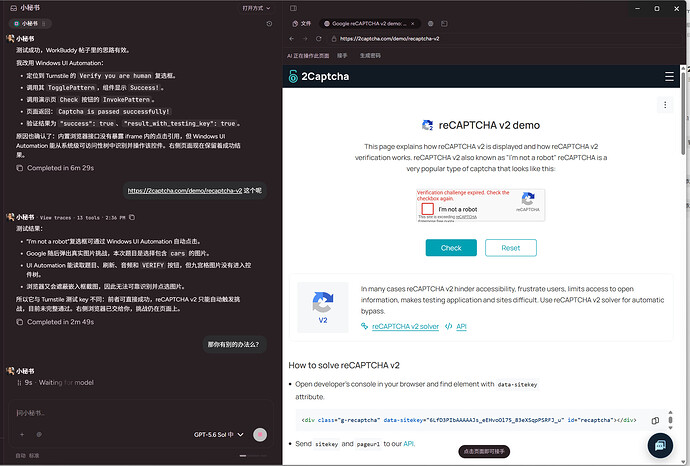
Task: Copy the second 小秘书 response
Action: click(132, 217)
